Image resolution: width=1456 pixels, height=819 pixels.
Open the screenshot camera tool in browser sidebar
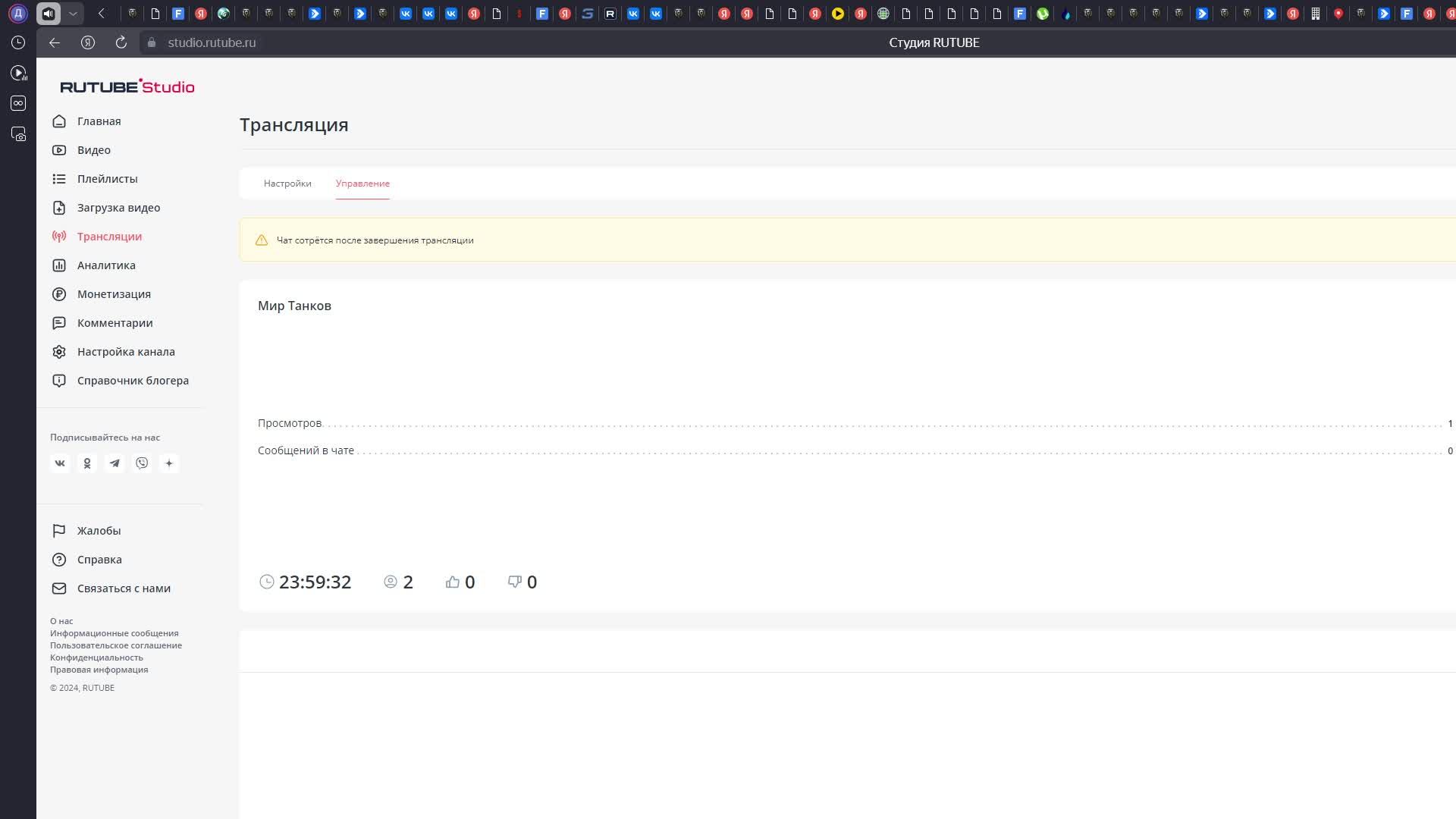(18, 133)
